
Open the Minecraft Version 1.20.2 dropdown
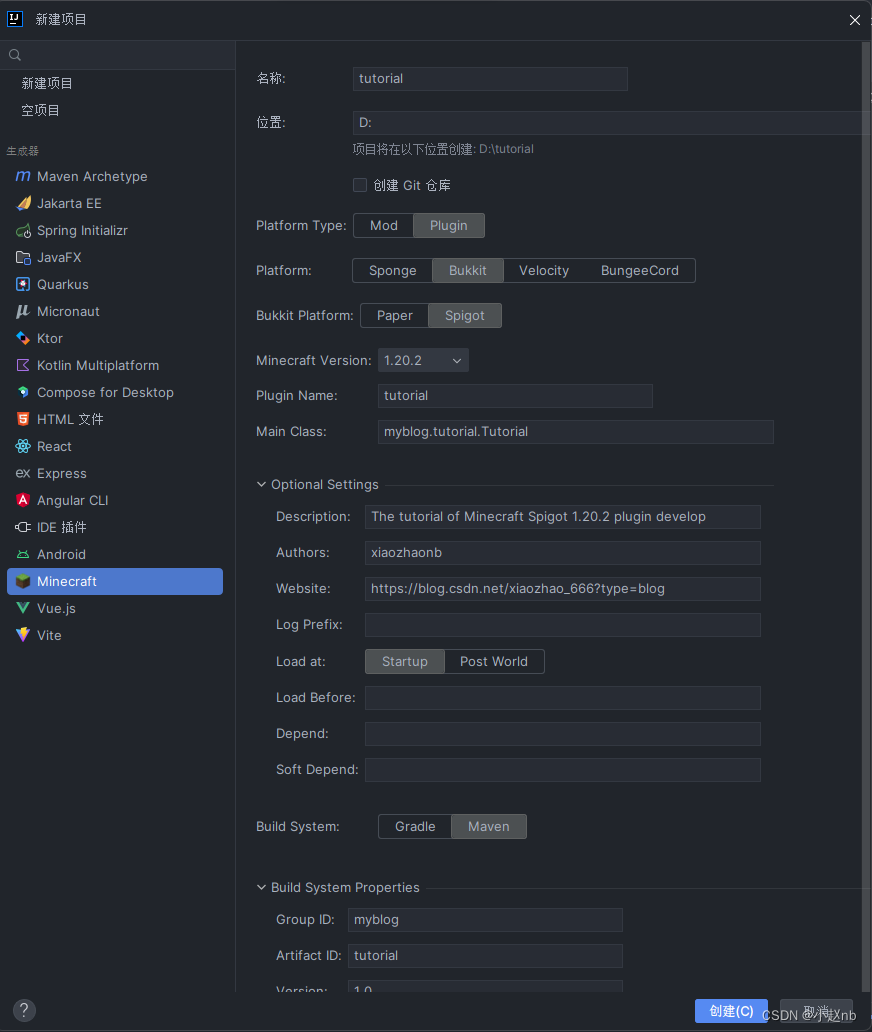(x=423, y=361)
